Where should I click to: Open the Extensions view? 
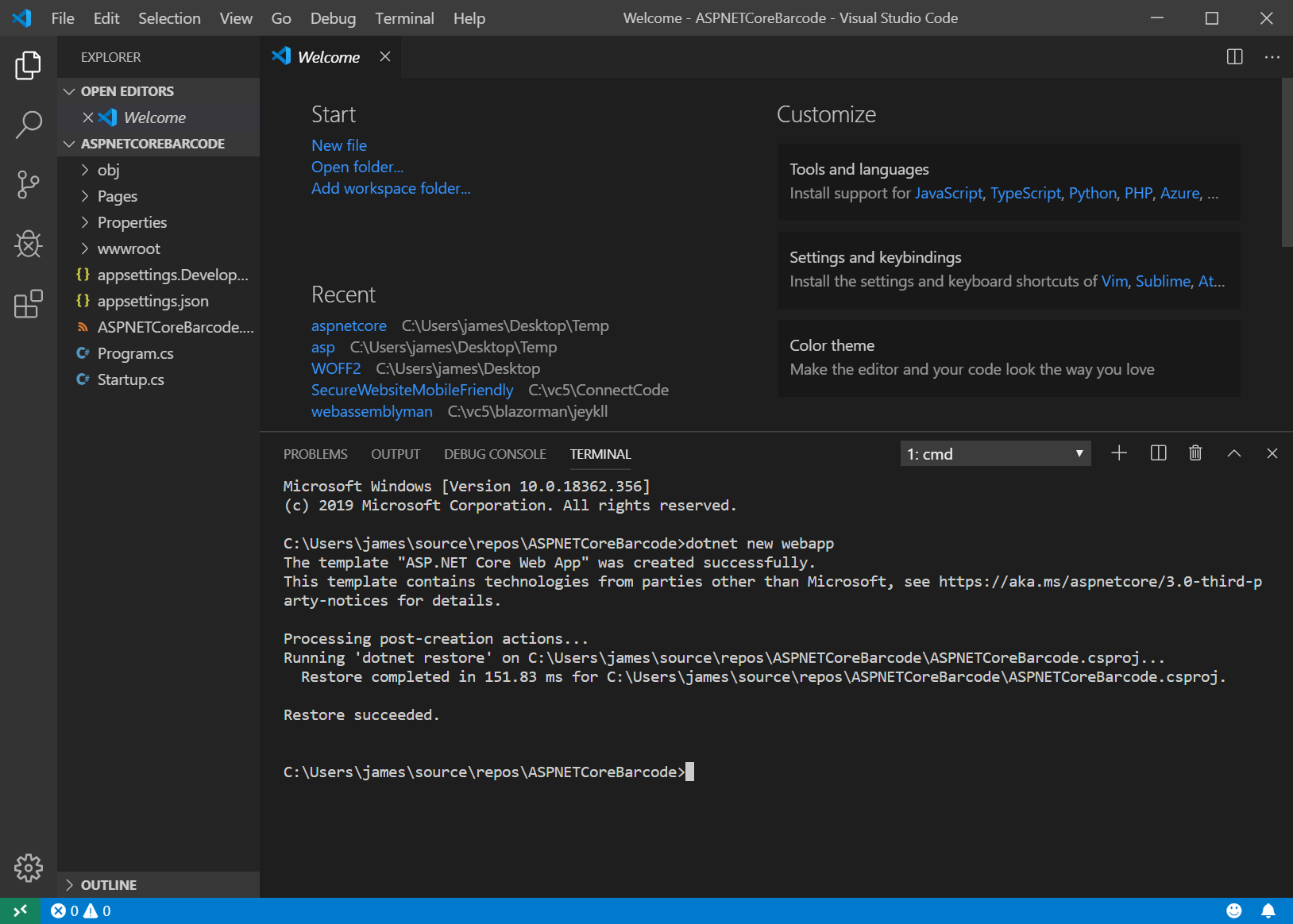point(29,303)
